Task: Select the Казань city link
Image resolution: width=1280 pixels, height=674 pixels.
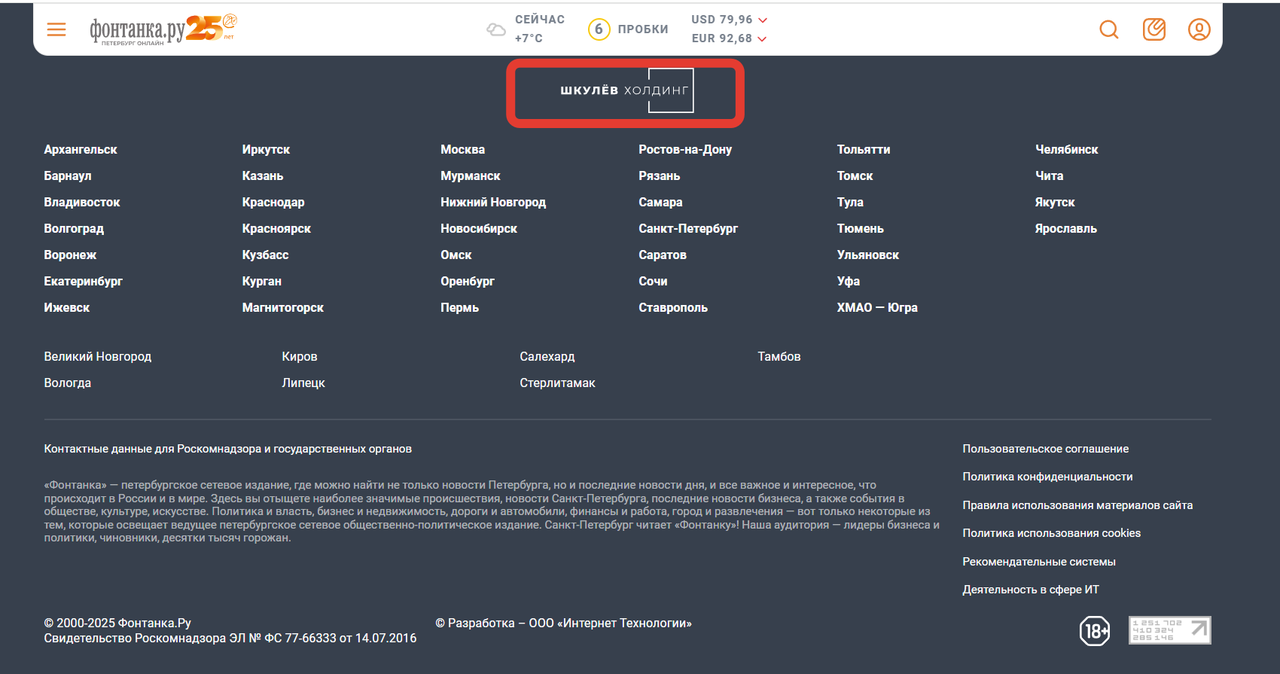Action: point(263,176)
